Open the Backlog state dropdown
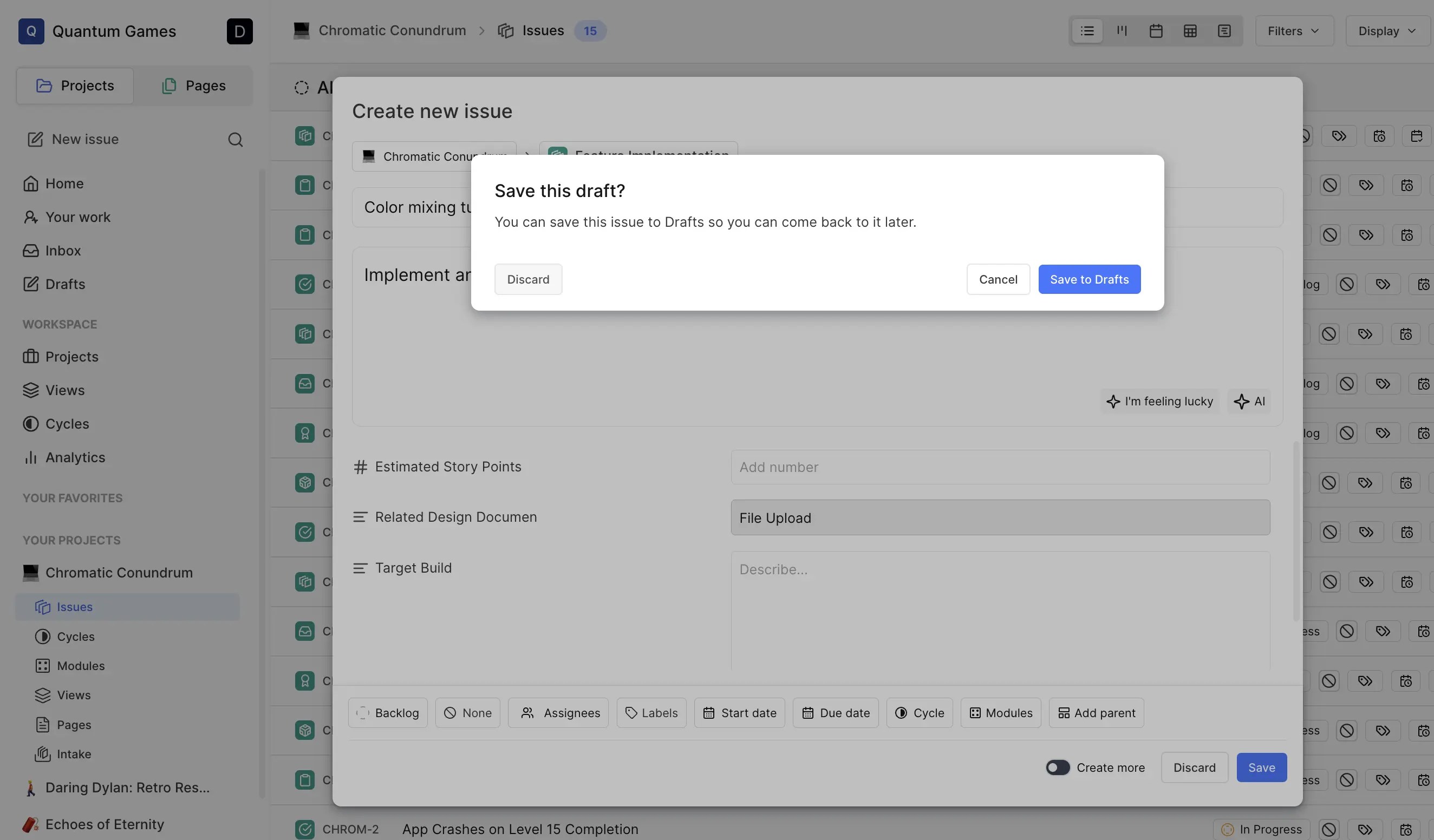This screenshot has height=840, width=1434. pos(388,713)
